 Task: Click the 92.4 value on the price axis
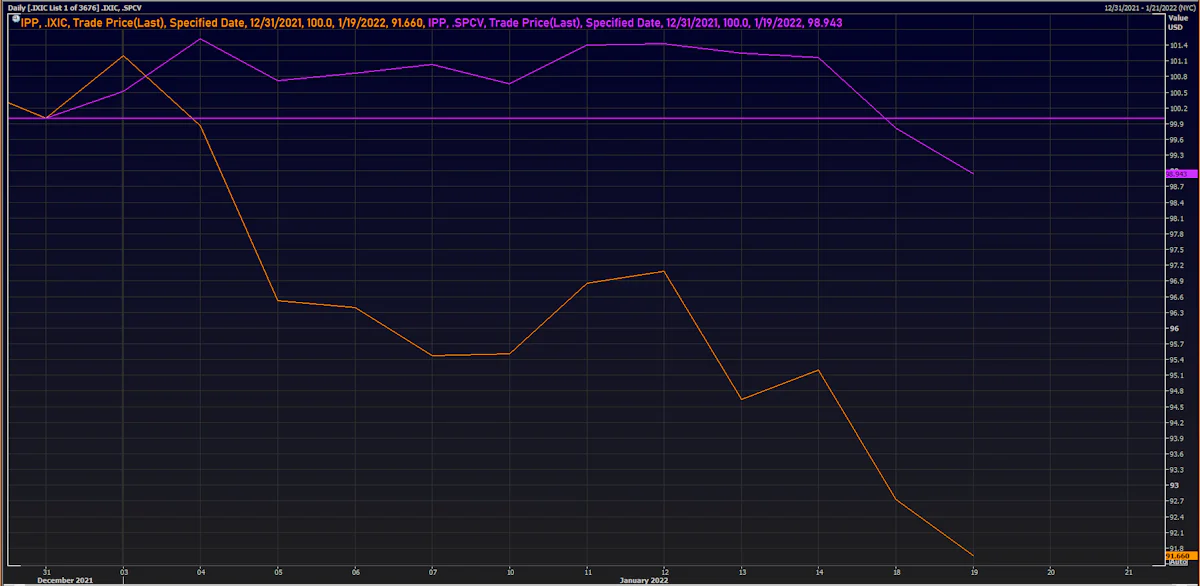coord(1176,516)
